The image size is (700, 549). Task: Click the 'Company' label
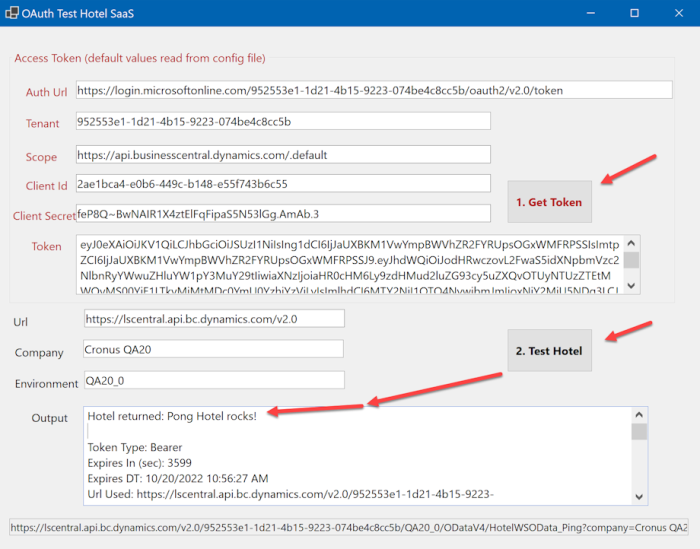[39, 353]
